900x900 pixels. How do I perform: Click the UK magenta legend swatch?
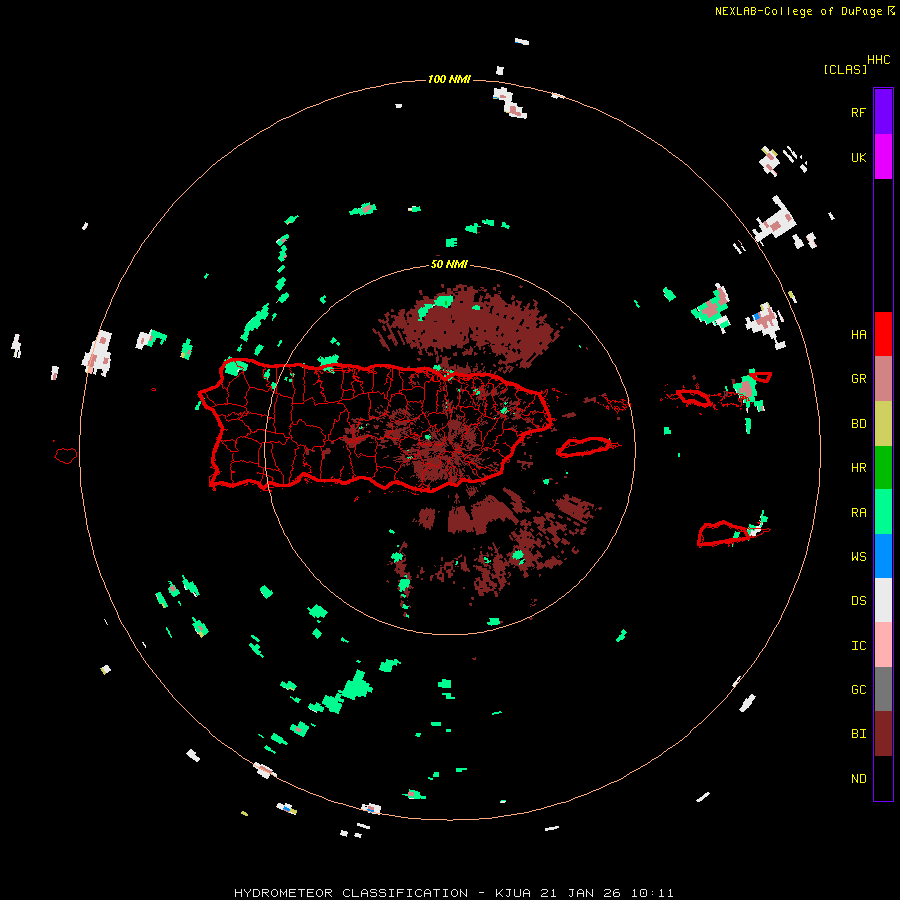coord(883,157)
